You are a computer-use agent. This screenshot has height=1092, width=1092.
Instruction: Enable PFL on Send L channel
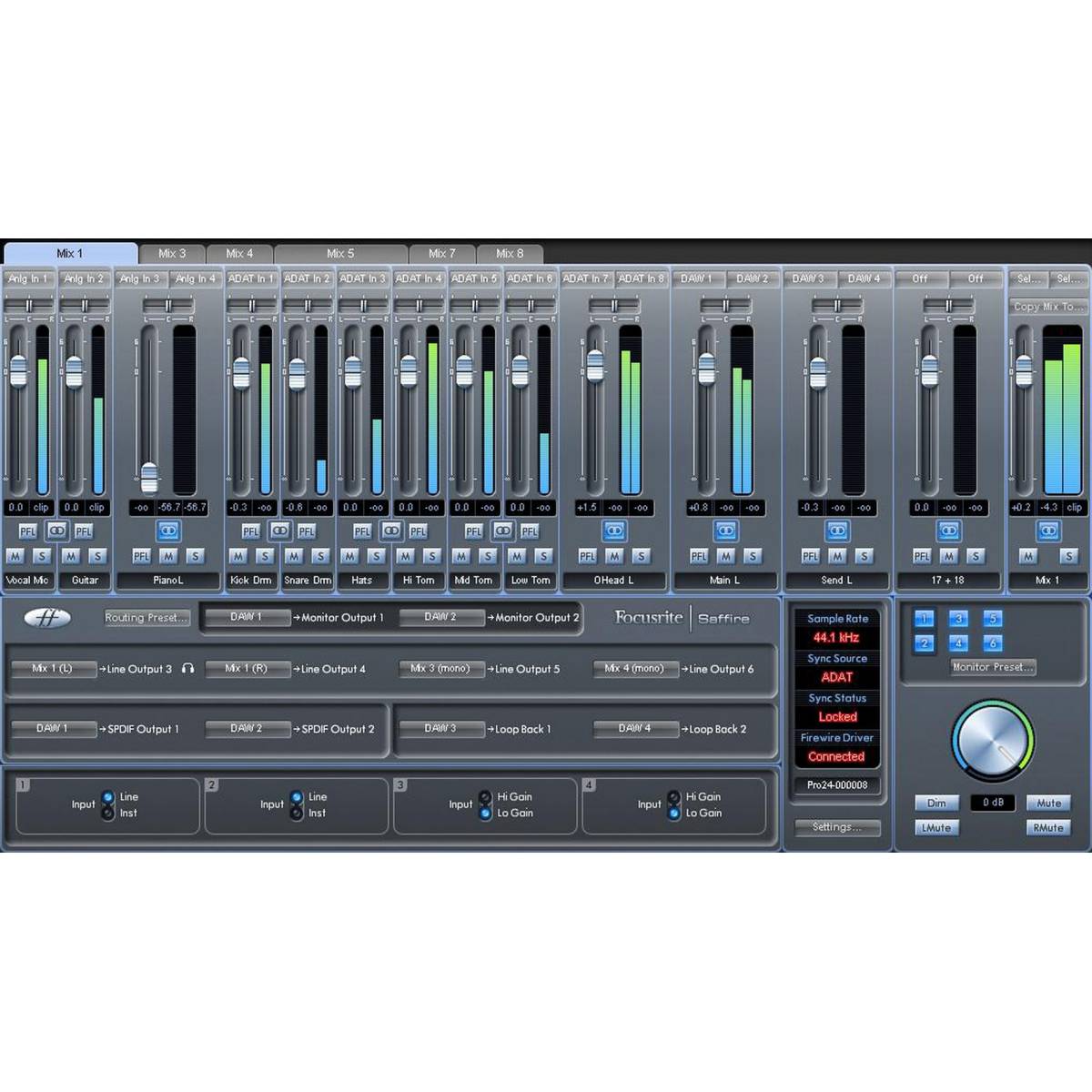click(810, 556)
